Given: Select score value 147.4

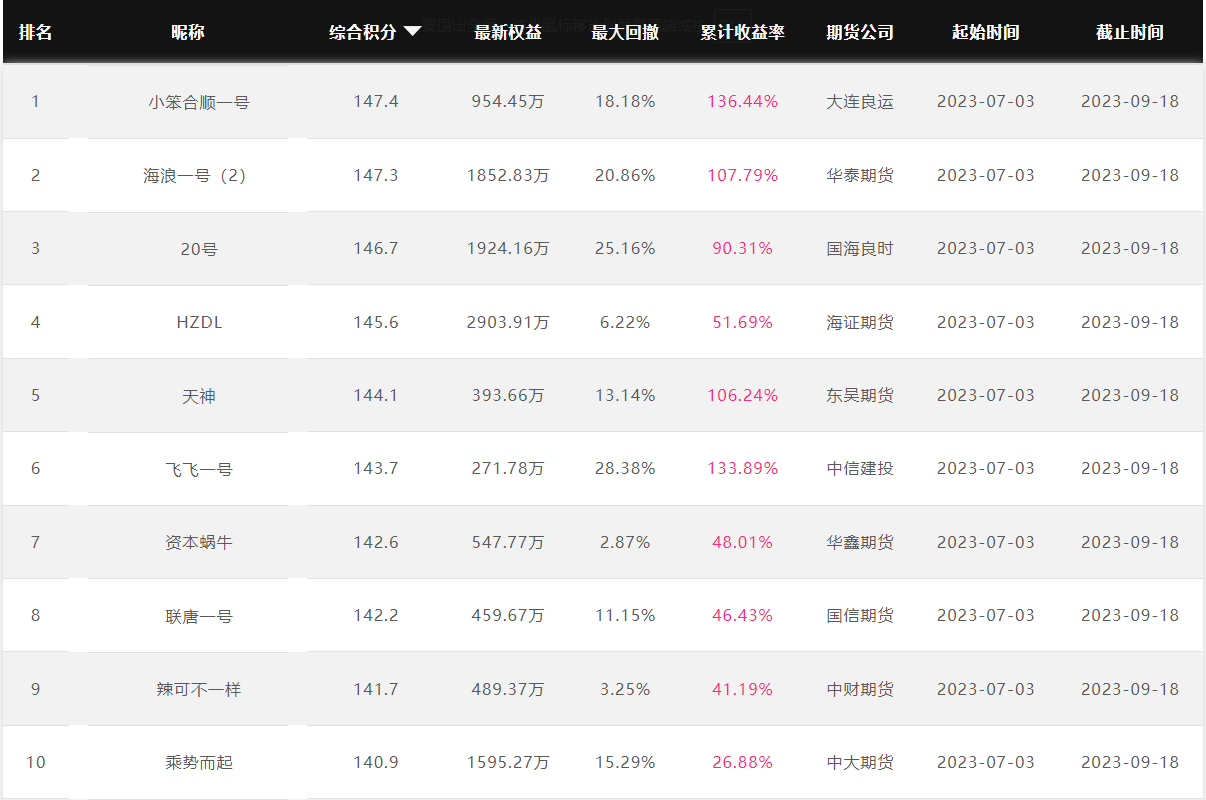Looking at the screenshot, I should [x=376, y=101].
